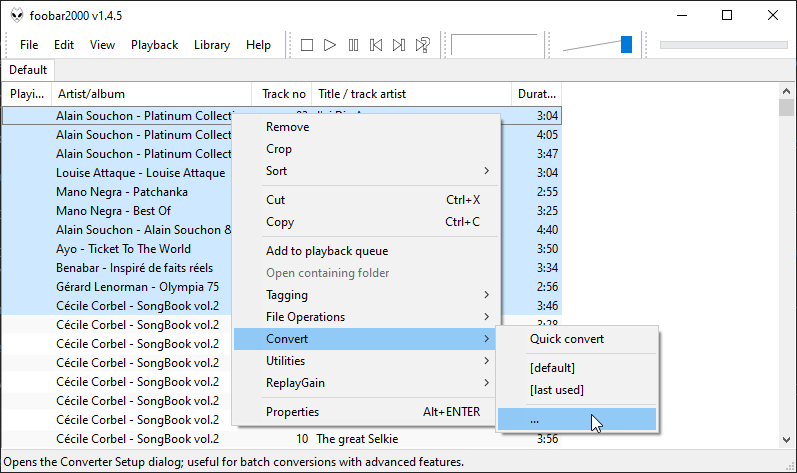Select Quick convert option
The width and height of the screenshot is (797, 473).
pos(567,339)
